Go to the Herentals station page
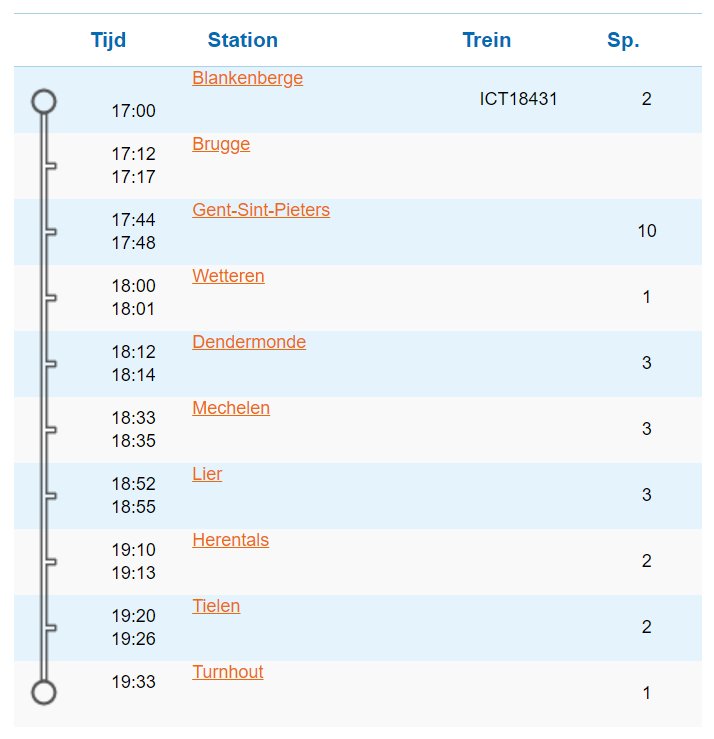The height and width of the screenshot is (739, 714). [x=230, y=540]
